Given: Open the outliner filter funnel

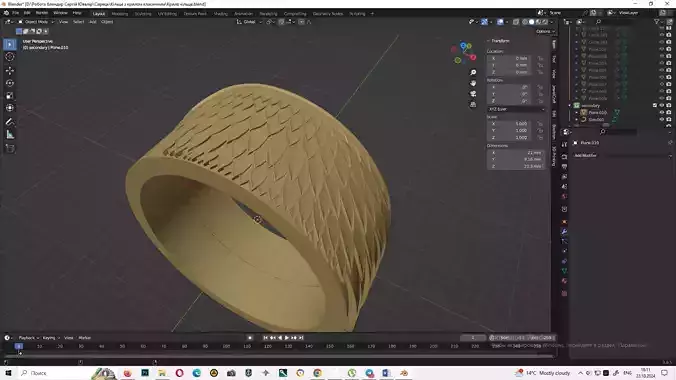Looking at the screenshot, I should pyautogui.click(x=657, y=22).
